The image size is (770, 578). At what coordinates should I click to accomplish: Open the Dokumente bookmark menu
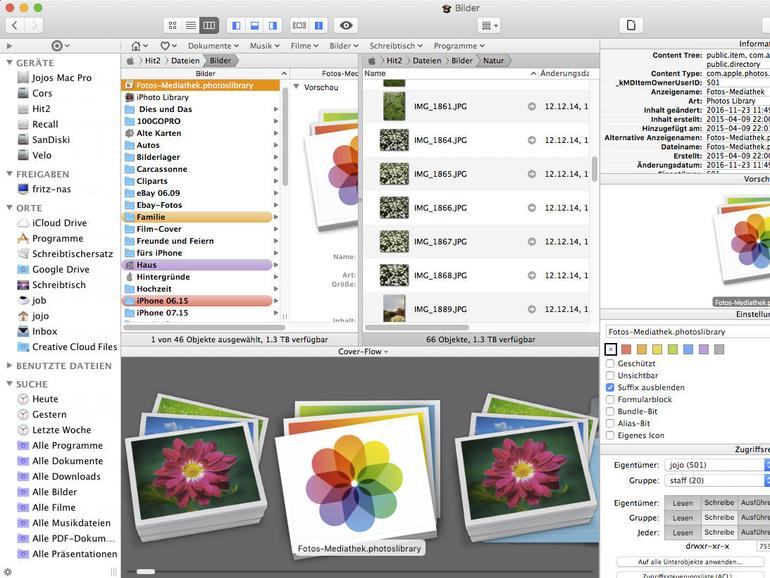coord(213,46)
